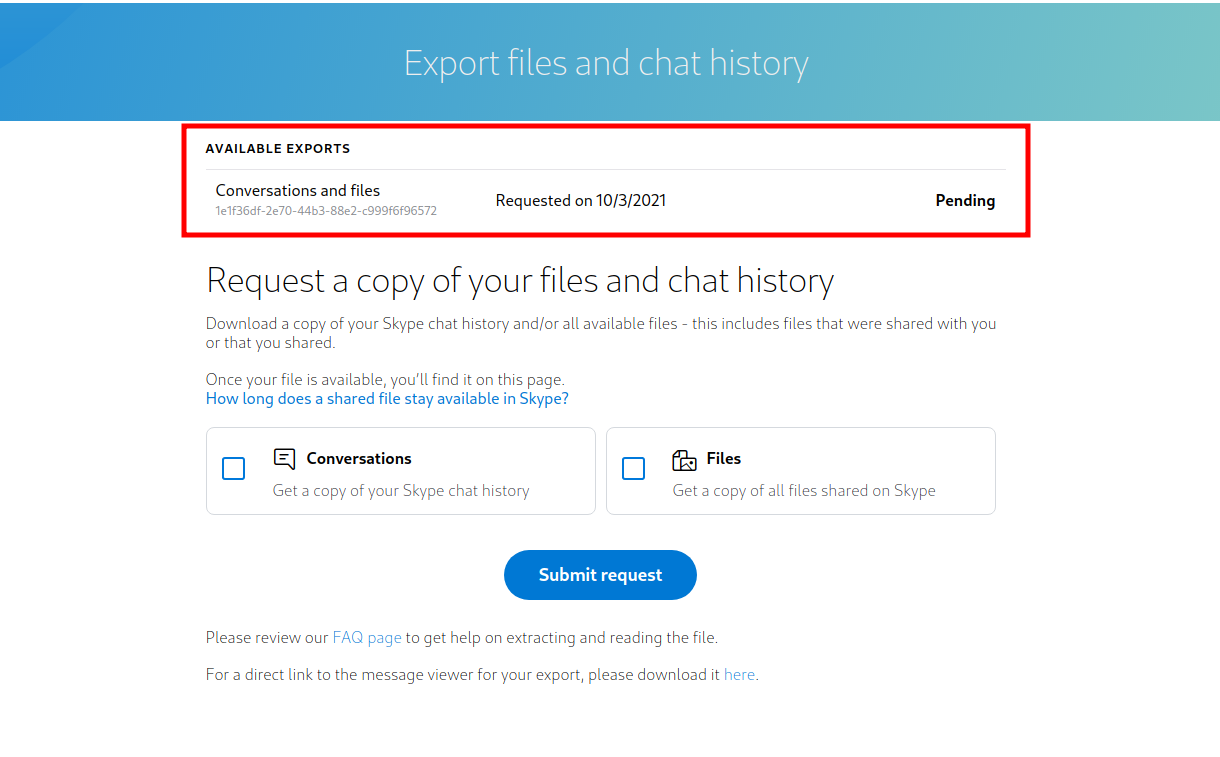Download the message viewer via 'here' link
1220x757 pixels.
(x=739, y=674)
